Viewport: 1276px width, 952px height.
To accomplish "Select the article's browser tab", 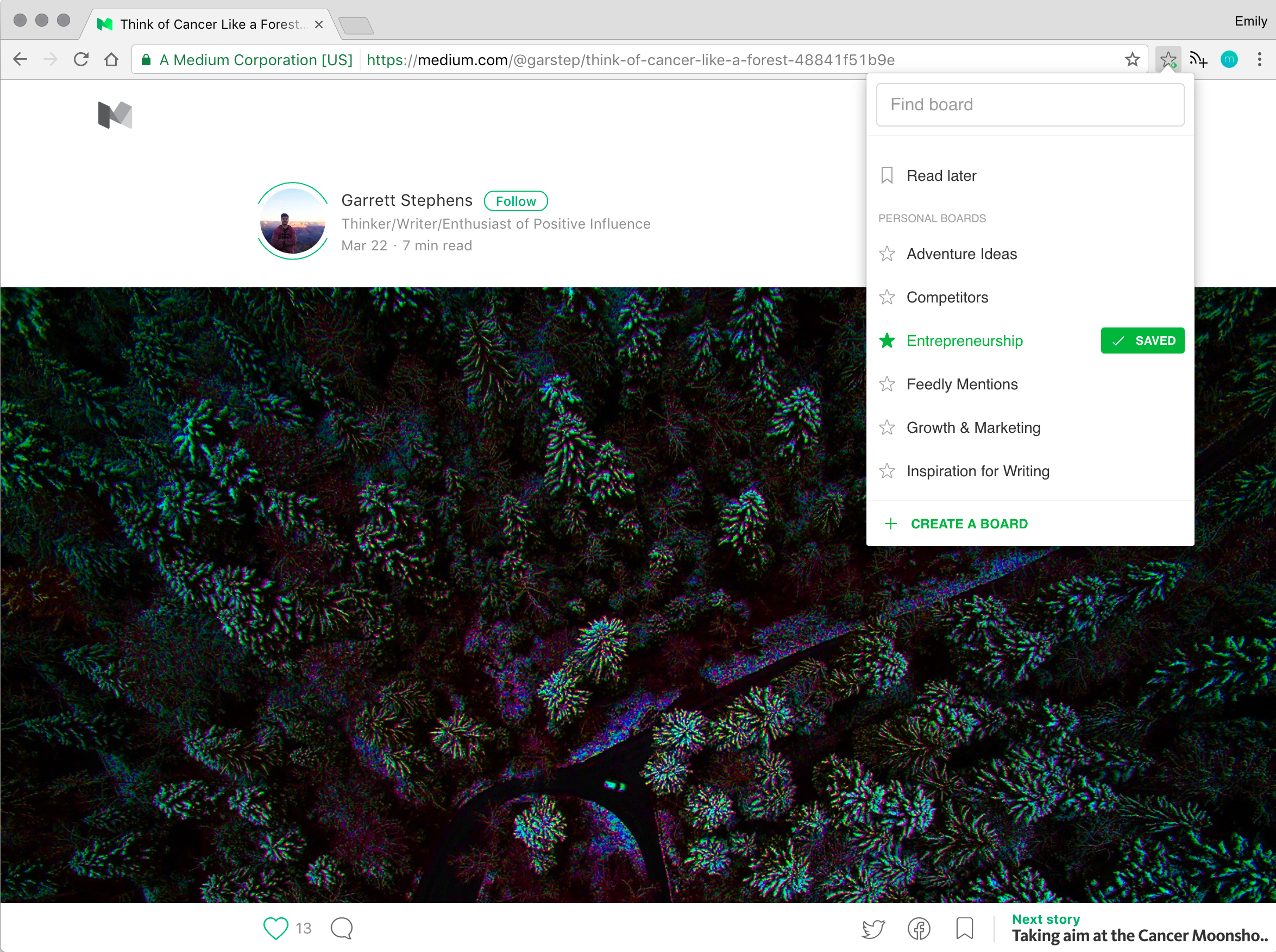I will 208,24.
